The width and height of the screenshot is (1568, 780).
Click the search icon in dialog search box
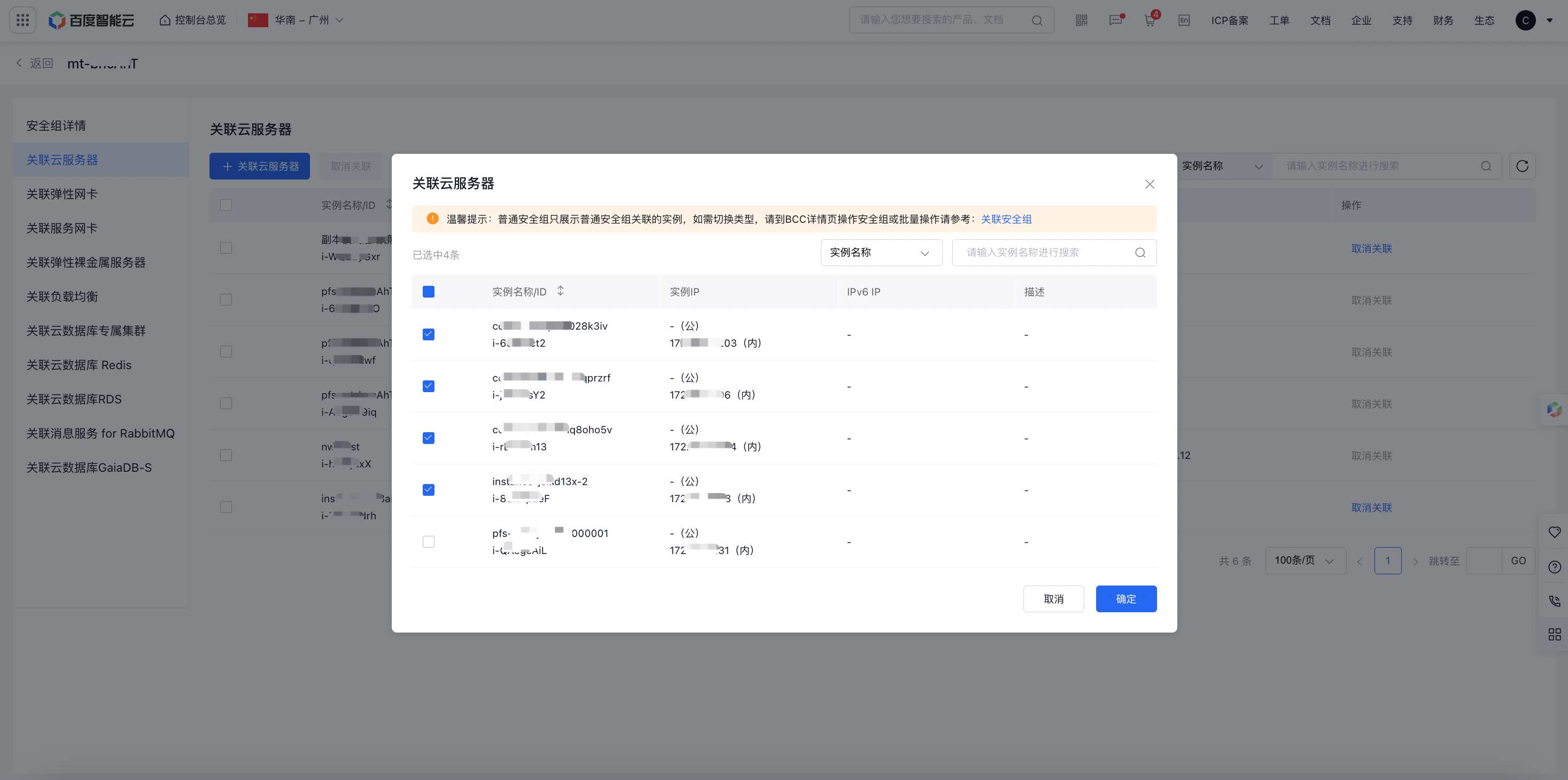tap(1140, 253)
